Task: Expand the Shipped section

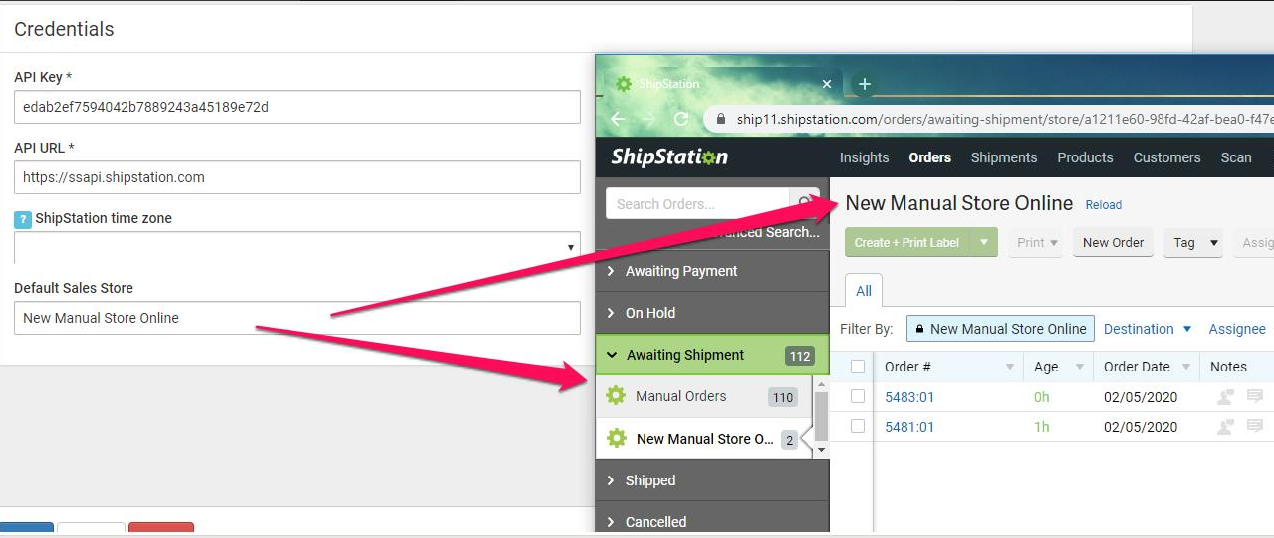Action: pyautogui.click(x=712, y=480)
